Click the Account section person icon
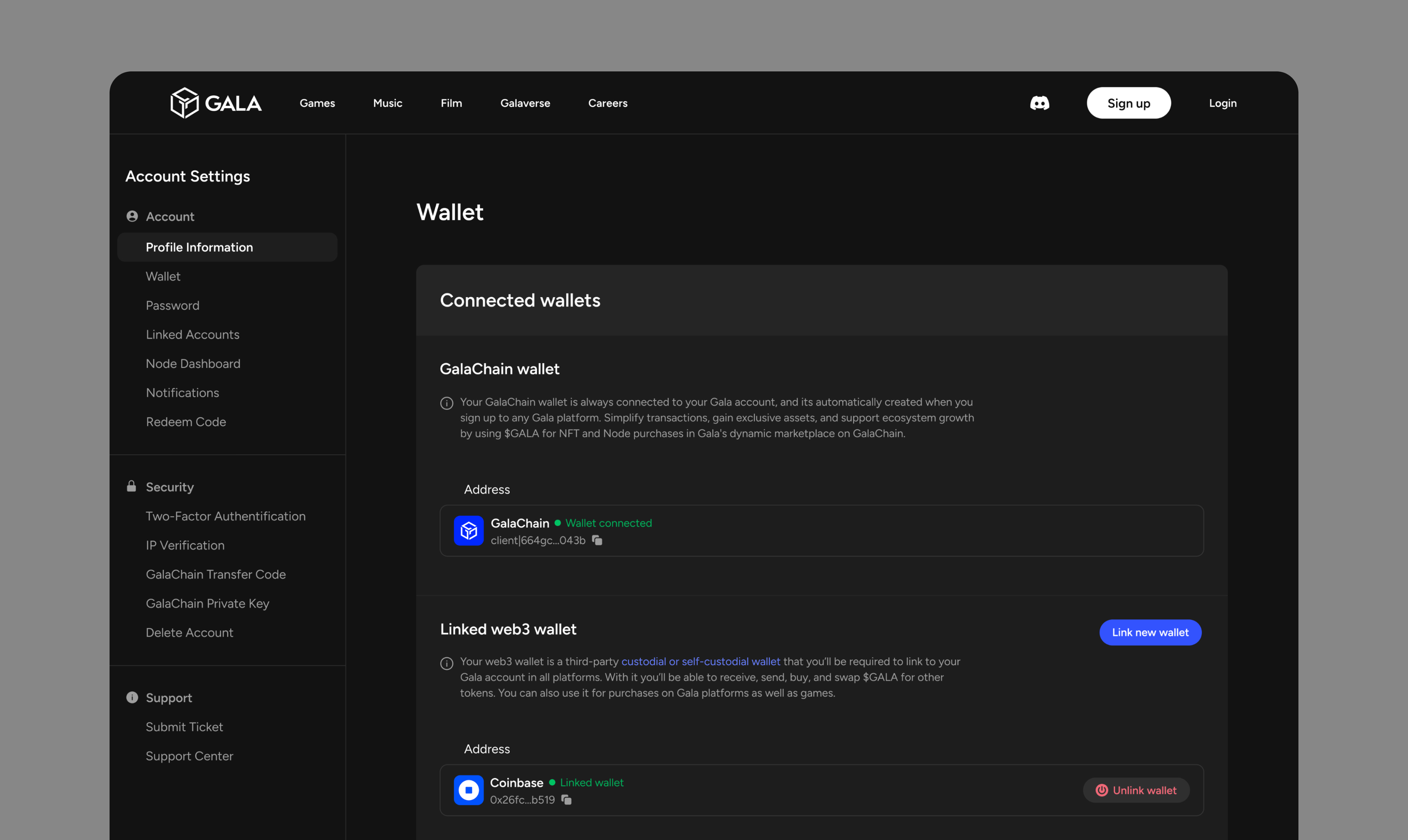The width and height of the screenshot is (1408, 840). tap(132, 216)
